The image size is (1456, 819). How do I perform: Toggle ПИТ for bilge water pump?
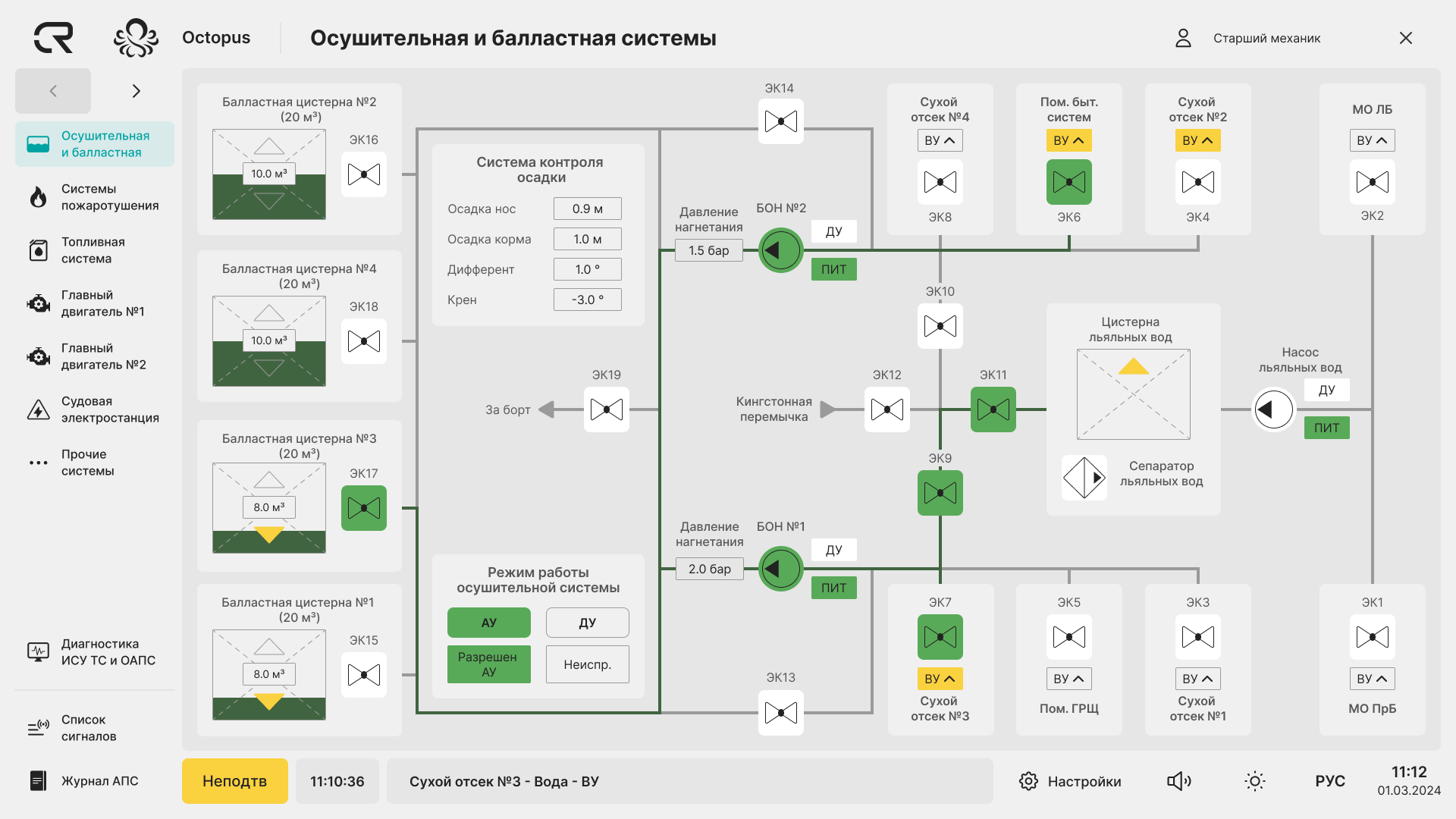(x=1327, y=428)
